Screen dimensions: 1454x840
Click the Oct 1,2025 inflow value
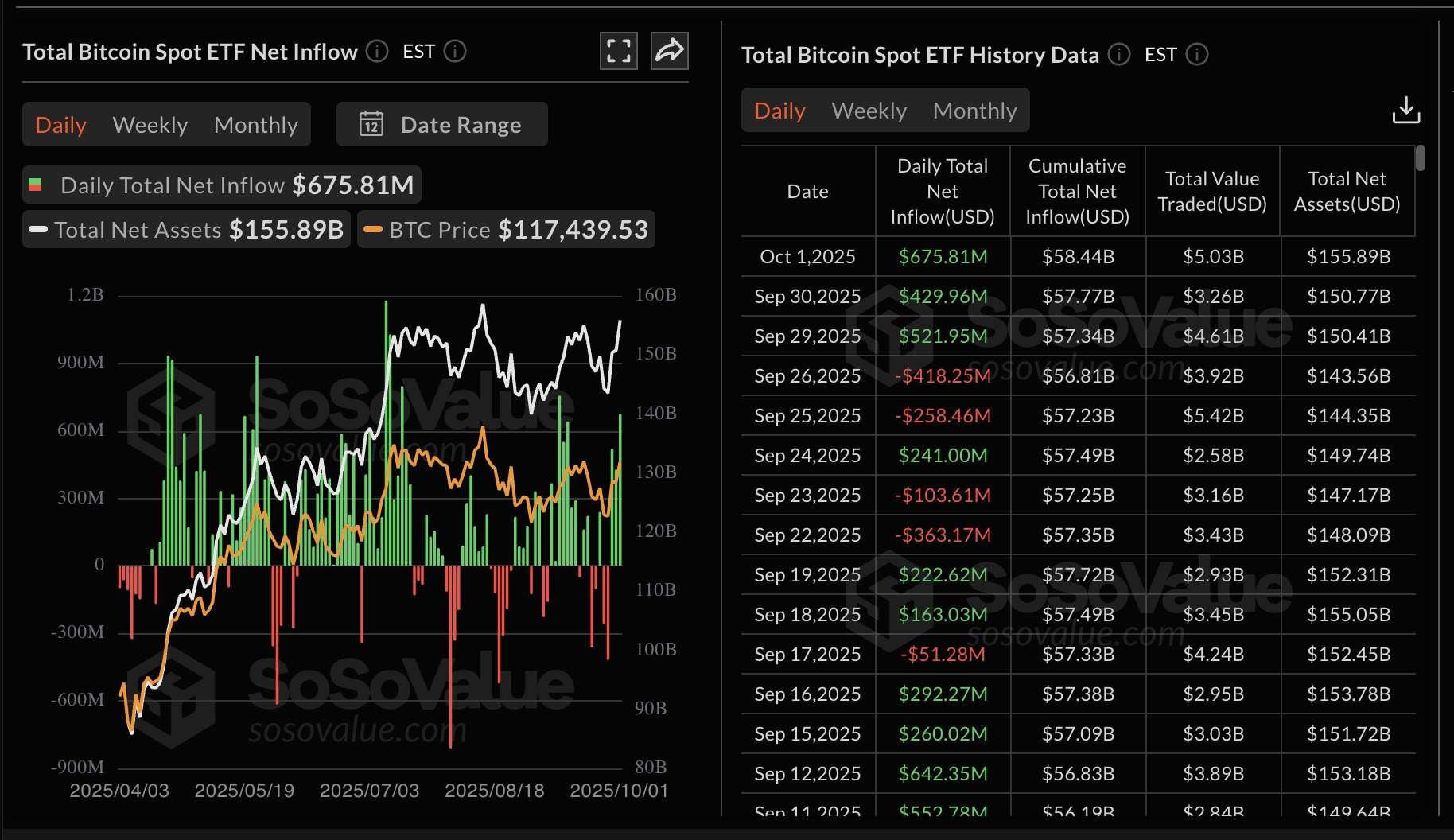(943, 256)
